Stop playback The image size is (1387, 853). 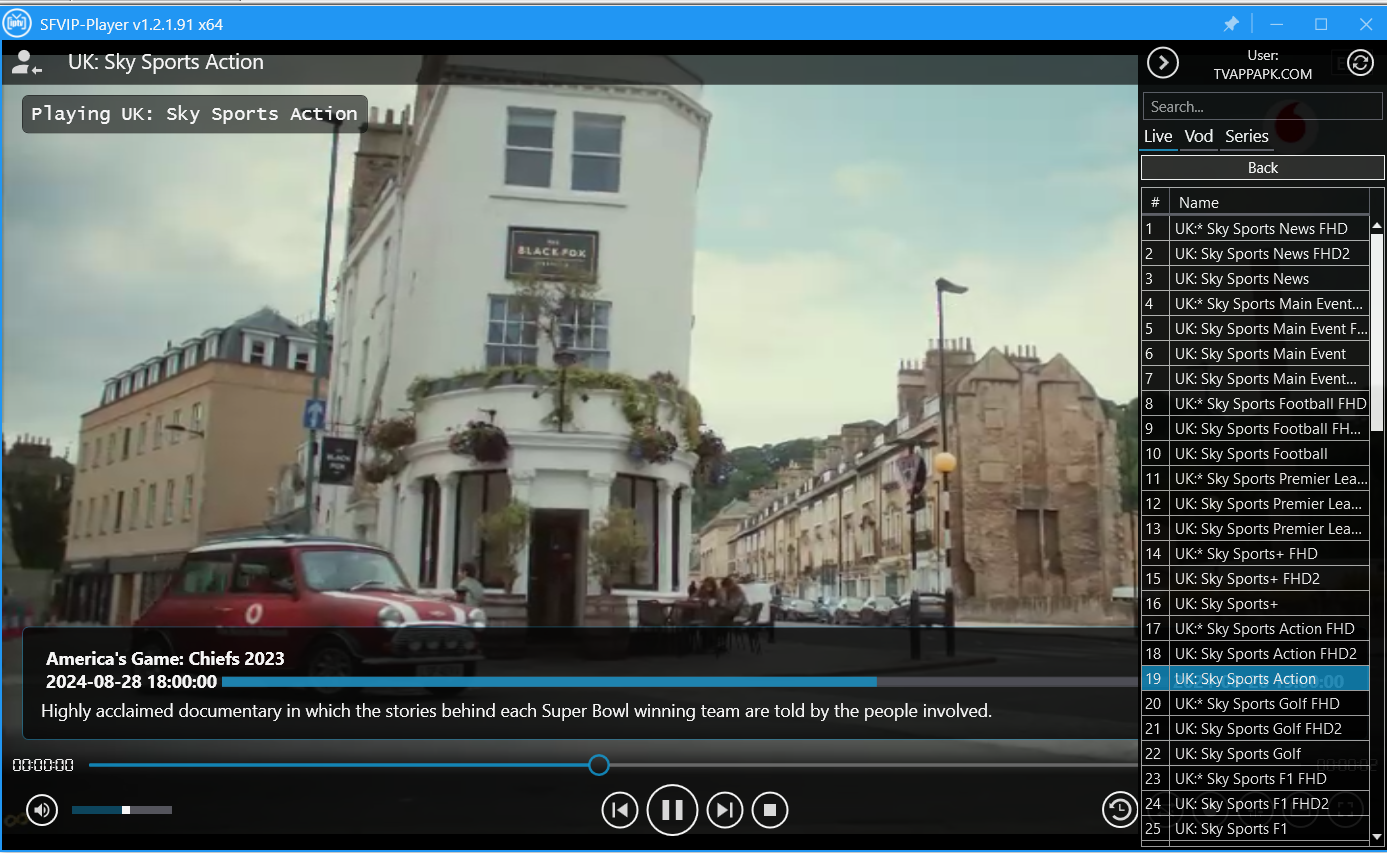pos(770,810)
